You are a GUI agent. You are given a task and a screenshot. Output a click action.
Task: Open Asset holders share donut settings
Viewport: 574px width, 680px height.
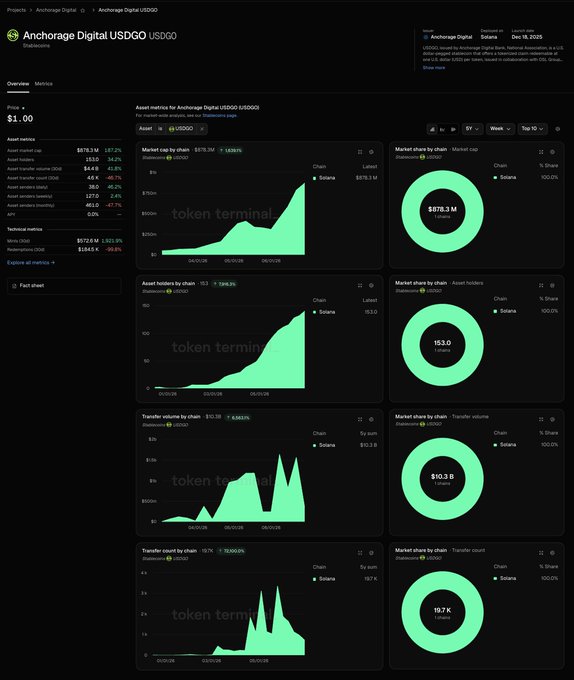[552, 285]
